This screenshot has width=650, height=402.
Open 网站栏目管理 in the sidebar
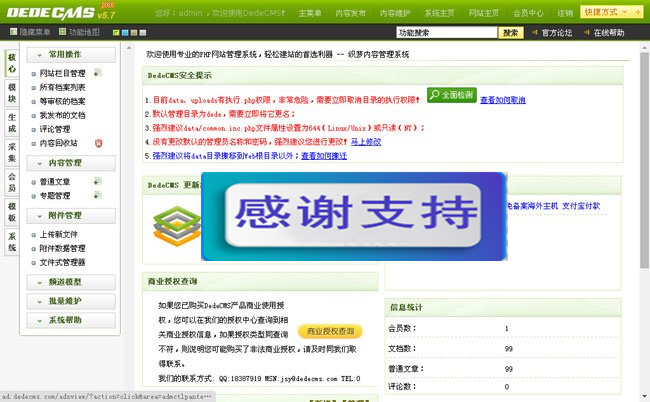[62, 73]
